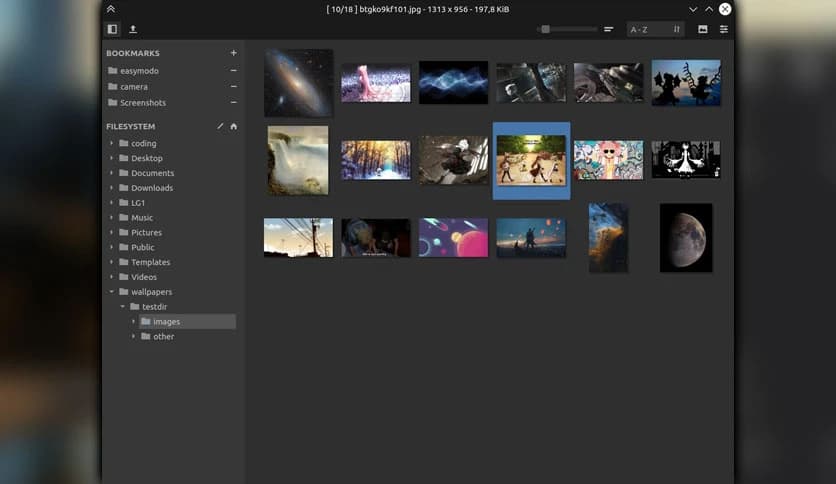The height and width of the screenshot is (484, 836).
Task: Select the images folder
Action: pos(187,321)
